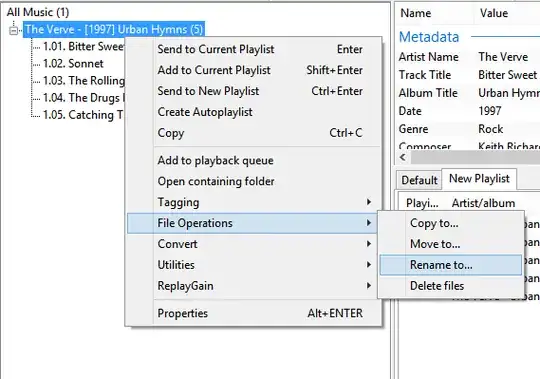
Task: Collapse The Verve Urban Hymns tree node
Action: (13, 31)
